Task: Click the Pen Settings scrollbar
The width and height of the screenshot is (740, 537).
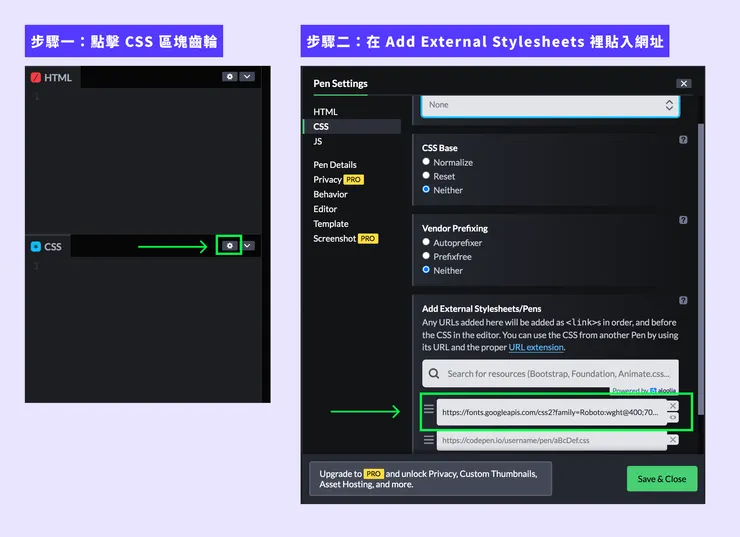Action: (701, 269)
